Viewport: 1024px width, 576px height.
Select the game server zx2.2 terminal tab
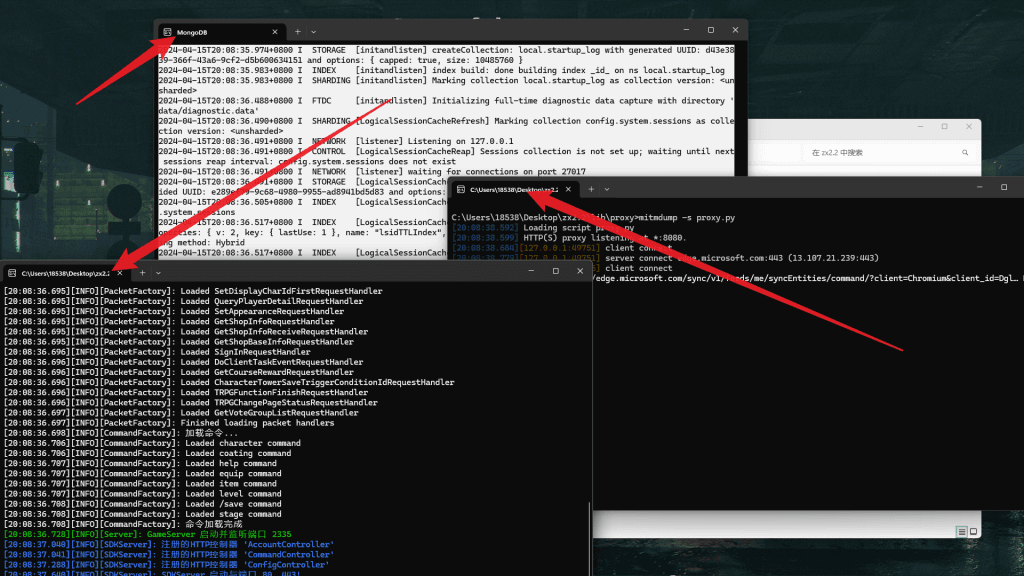58,273
